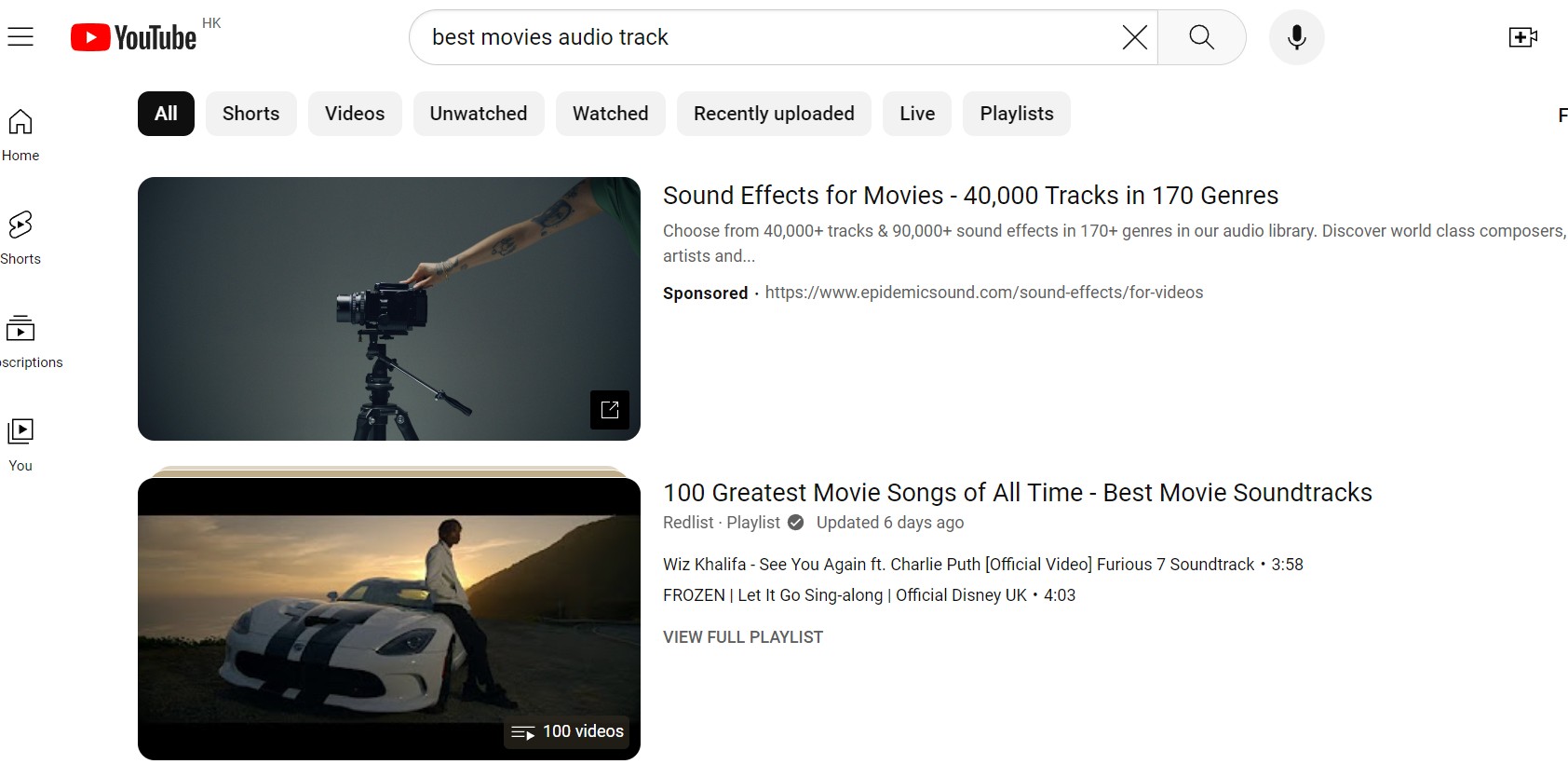
Task: Open the hamburger guide menu
Action: tap(20, 37)
